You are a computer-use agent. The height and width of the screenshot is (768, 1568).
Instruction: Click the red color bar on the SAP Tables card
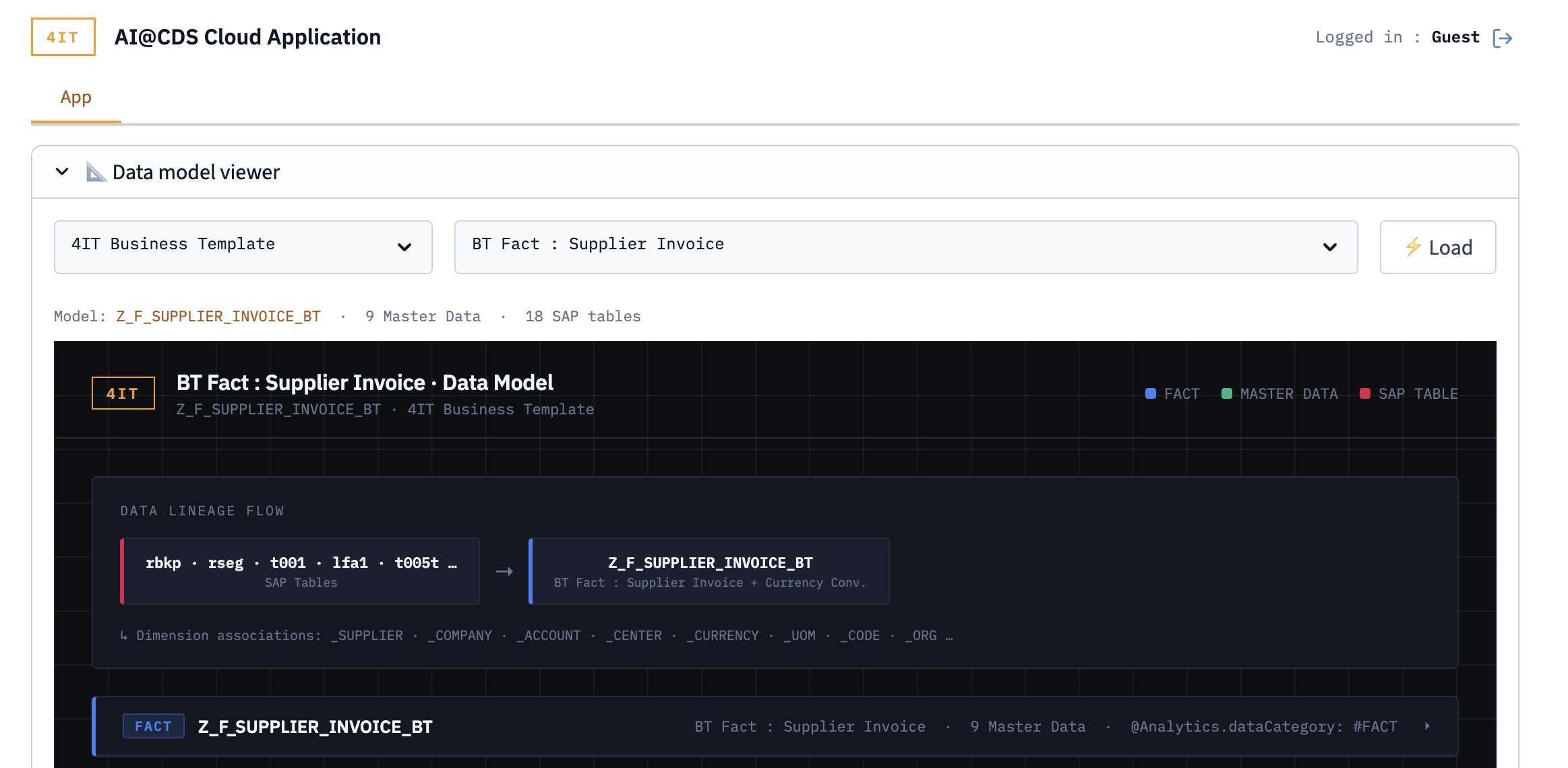(x=123, y=571)
